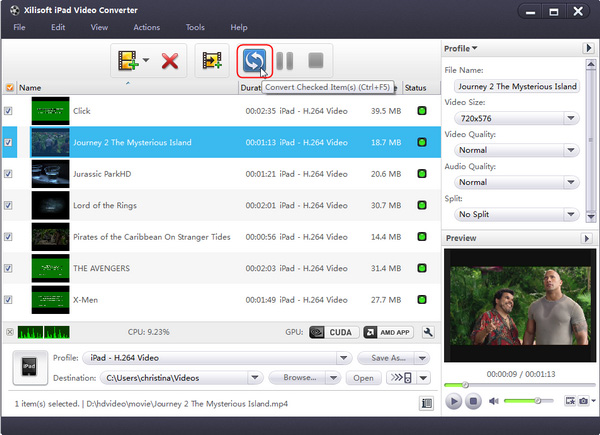
Task: Uncheck Lord of the Rings checkbox
Action: coord(8,205)
